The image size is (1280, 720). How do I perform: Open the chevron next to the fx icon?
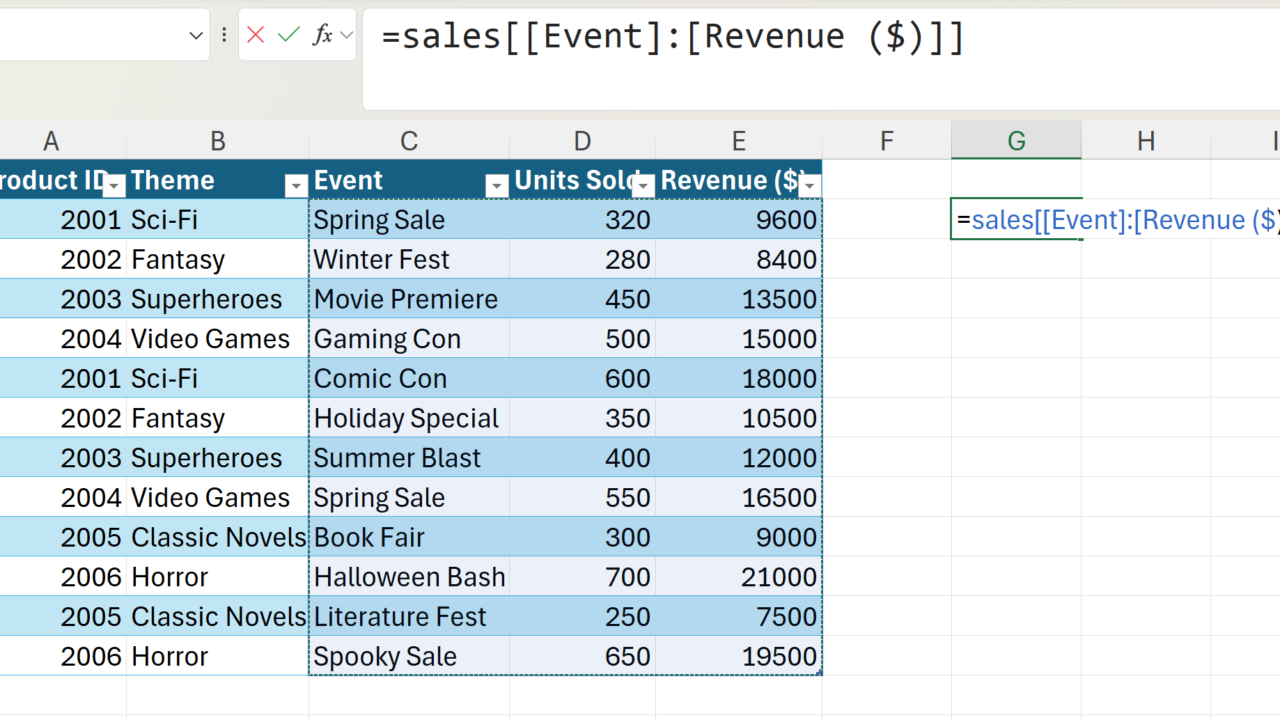(346, 36)
